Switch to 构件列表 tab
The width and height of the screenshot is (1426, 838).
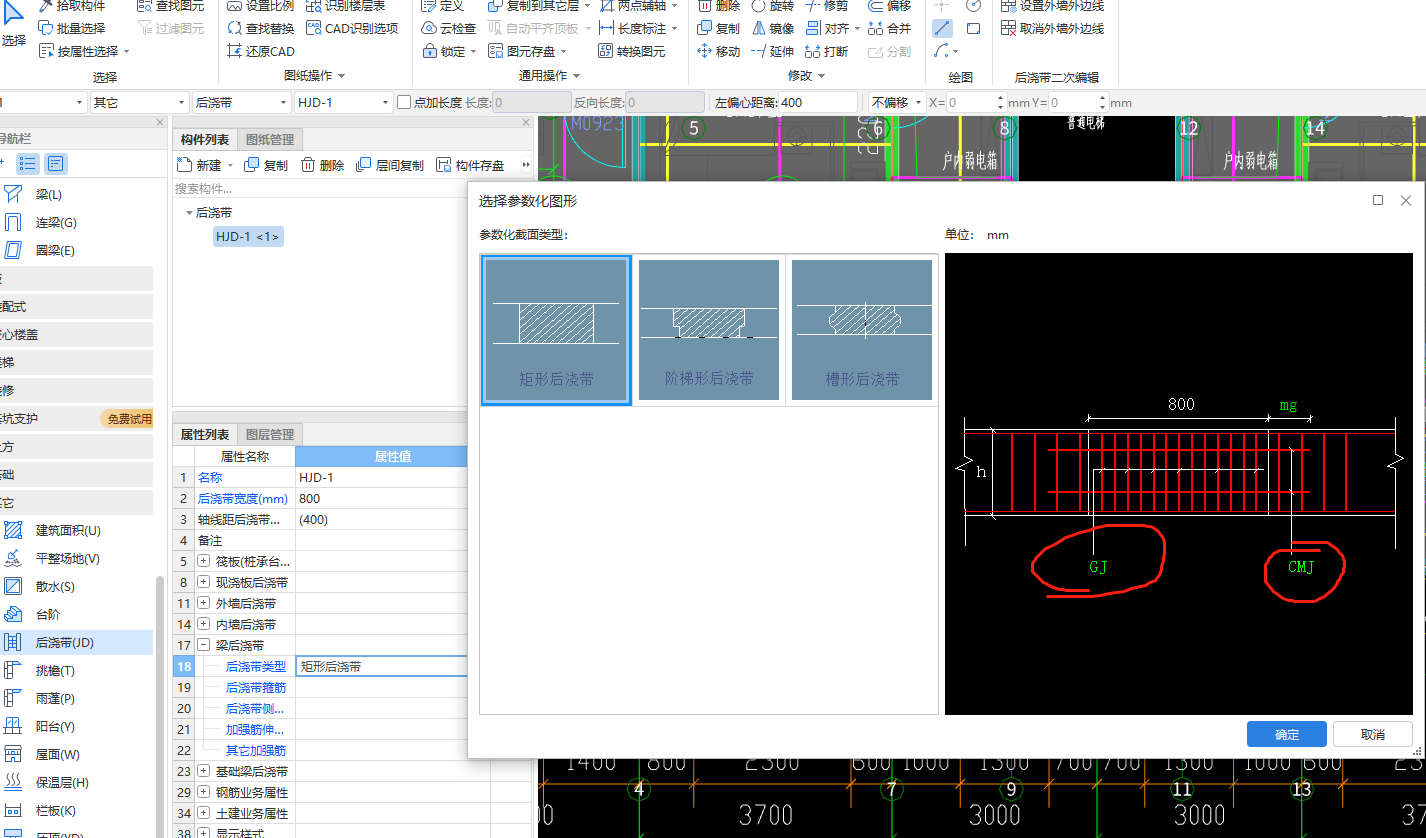205,140
